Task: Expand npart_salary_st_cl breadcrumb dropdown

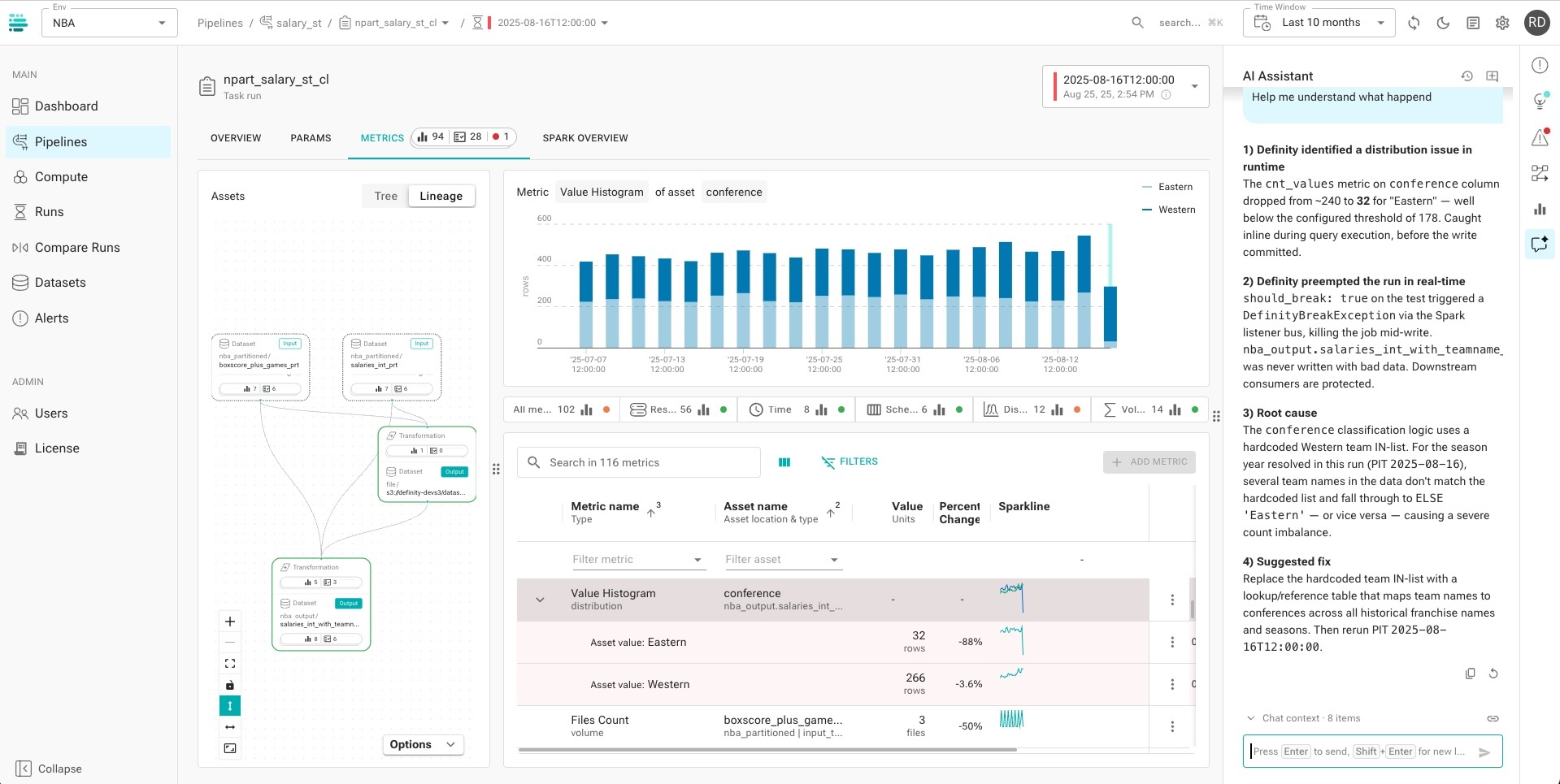Action: pyautogui.click(x=445, y=23)
